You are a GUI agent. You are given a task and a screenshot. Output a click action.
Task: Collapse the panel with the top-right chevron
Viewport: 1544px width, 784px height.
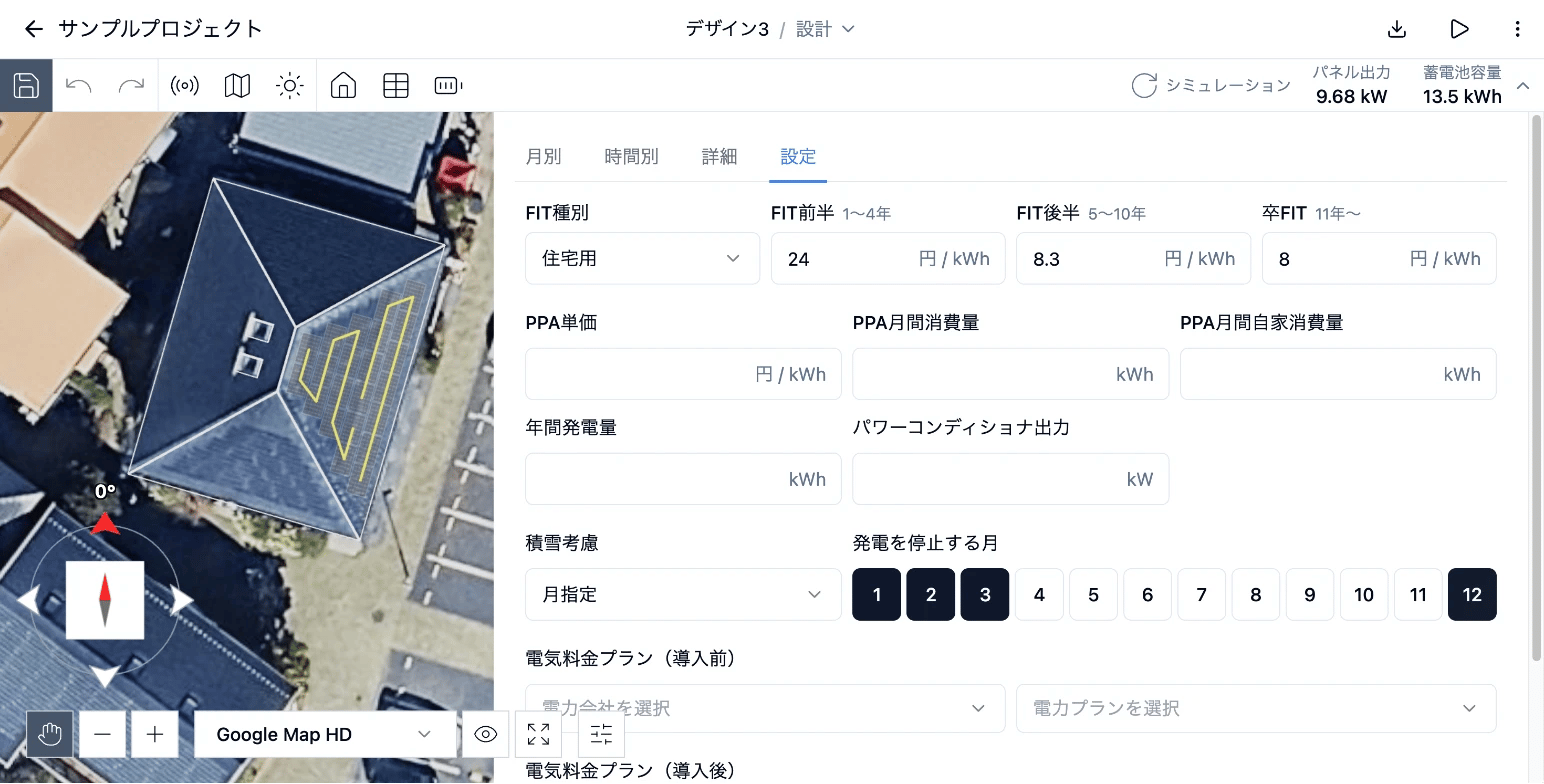(x=1523, y=86)
